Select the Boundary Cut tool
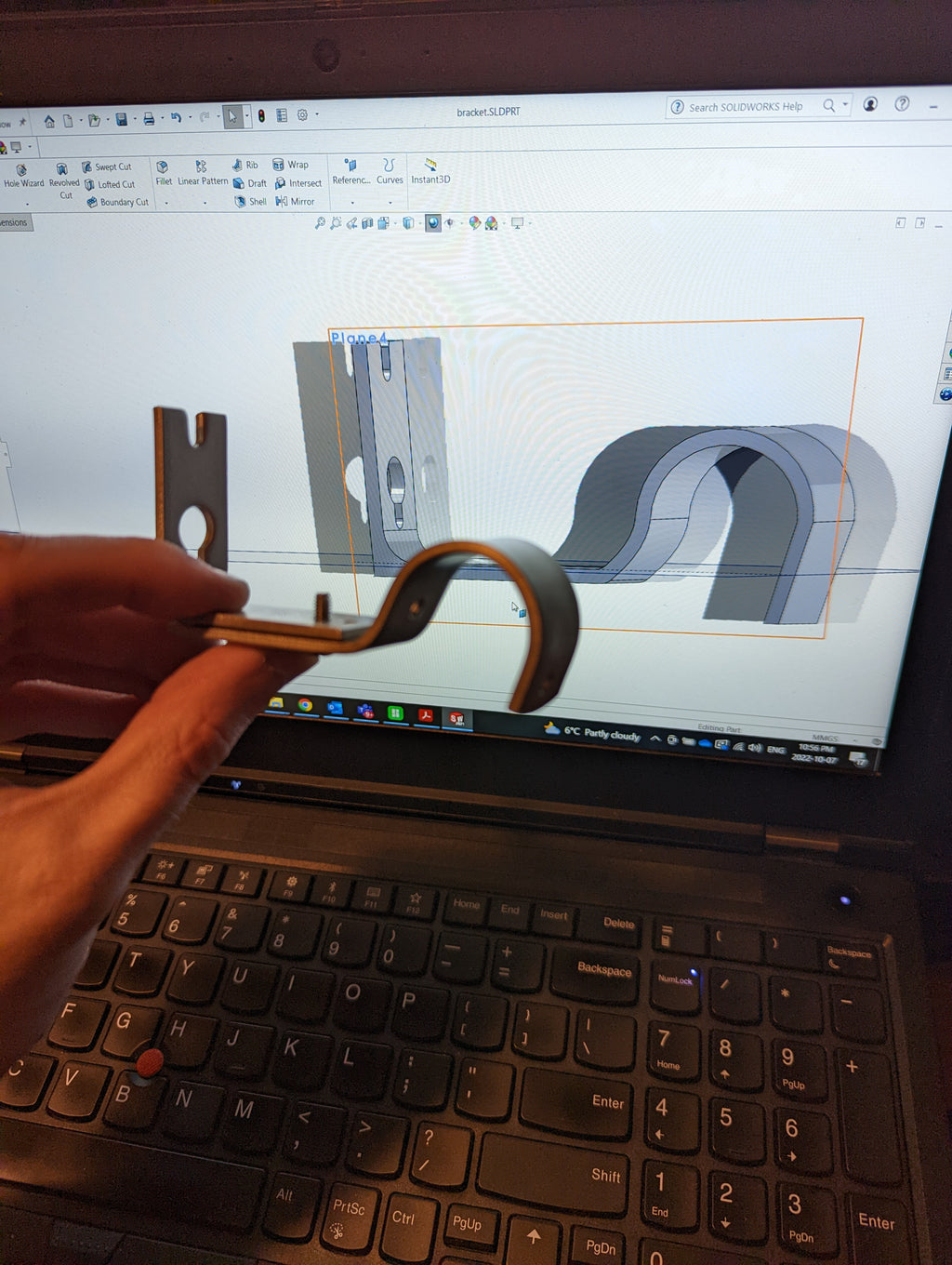The image size is (952, 1265). click(118, 202)
